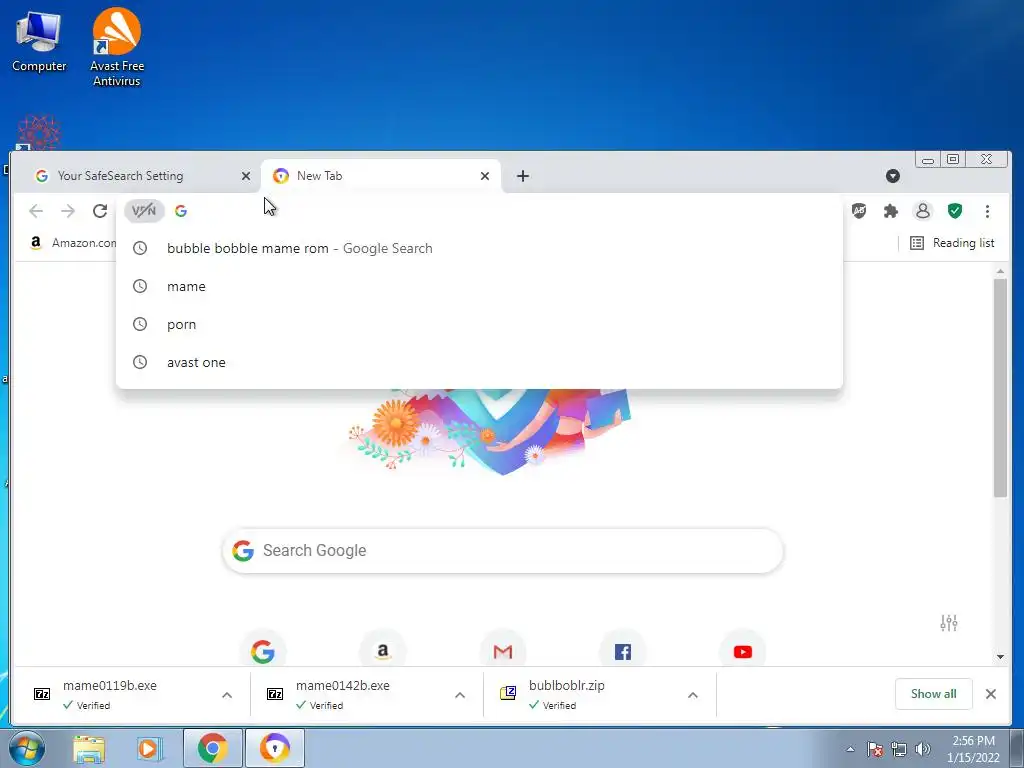Click the Forward navigation arrow
The height and width of the screenshot is (768, 1024).
68,211
